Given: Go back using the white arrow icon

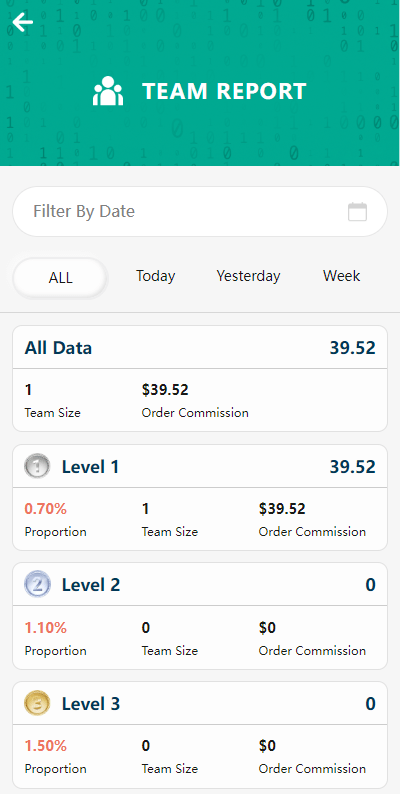Looking at the screenshot, I should pos(23,22).
